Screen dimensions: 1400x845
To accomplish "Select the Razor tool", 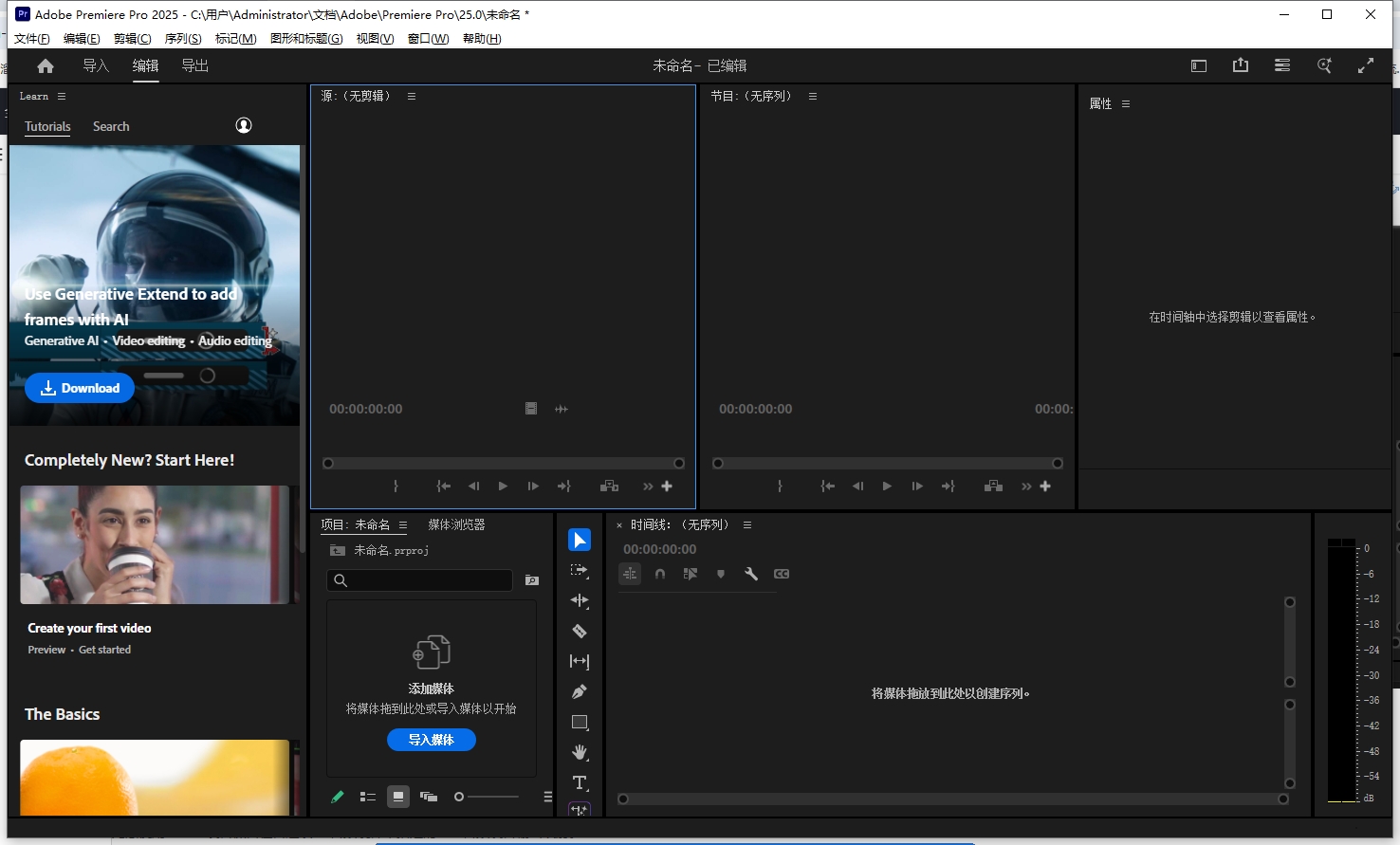I will [580, 631].
